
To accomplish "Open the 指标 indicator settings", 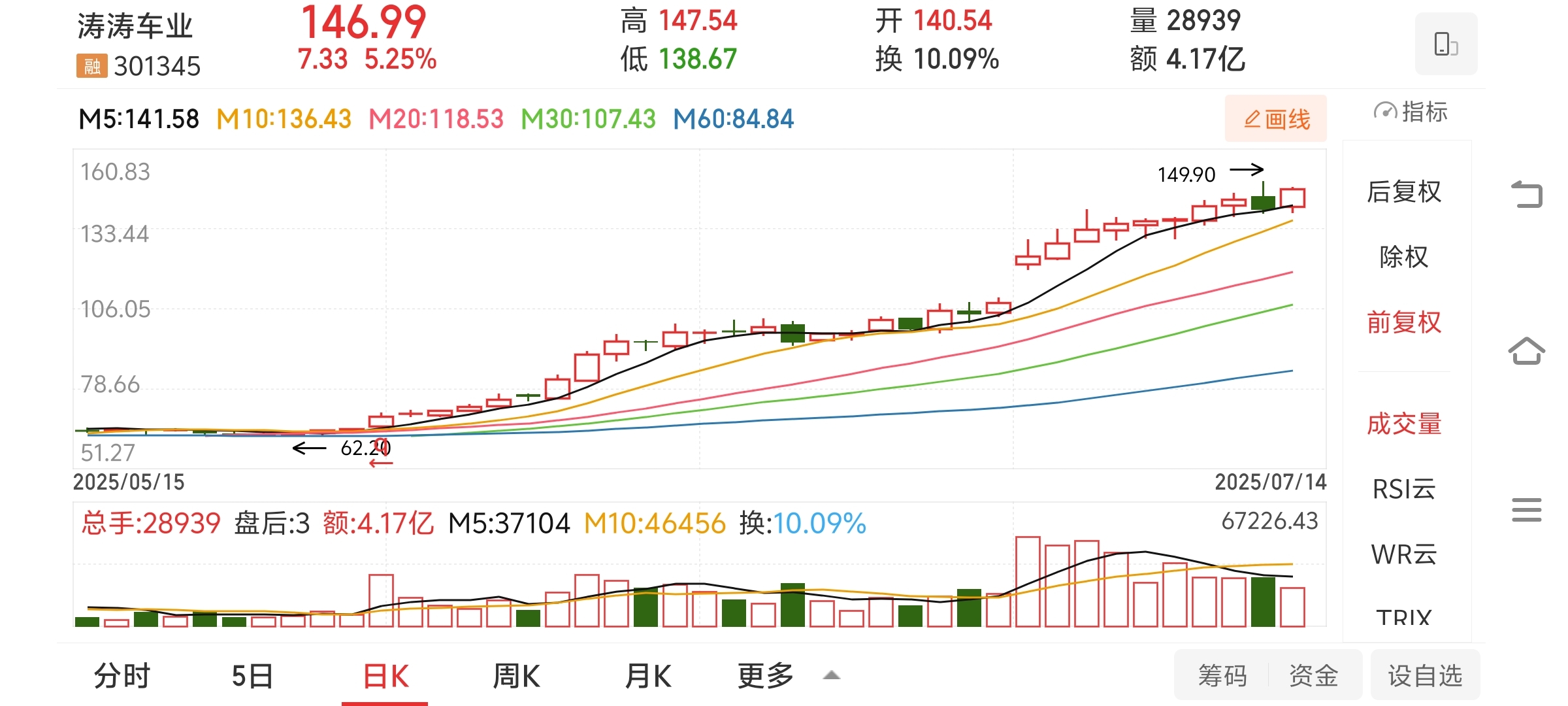I will [x=1411, y=112].
